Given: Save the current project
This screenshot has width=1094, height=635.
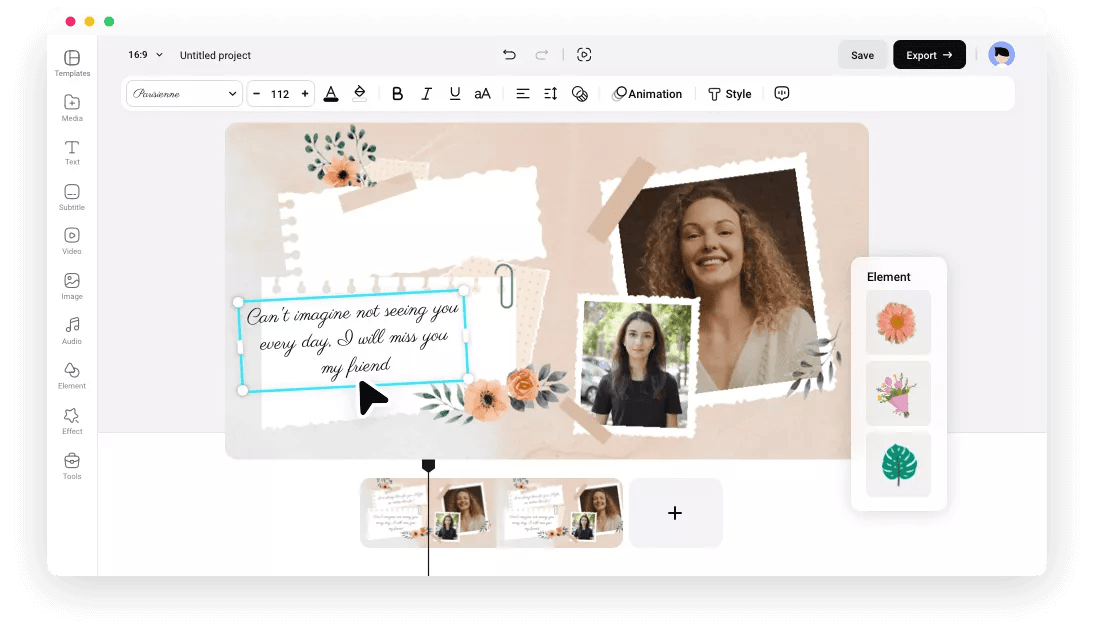Looking at the screenshot, I should click(862, 55).
